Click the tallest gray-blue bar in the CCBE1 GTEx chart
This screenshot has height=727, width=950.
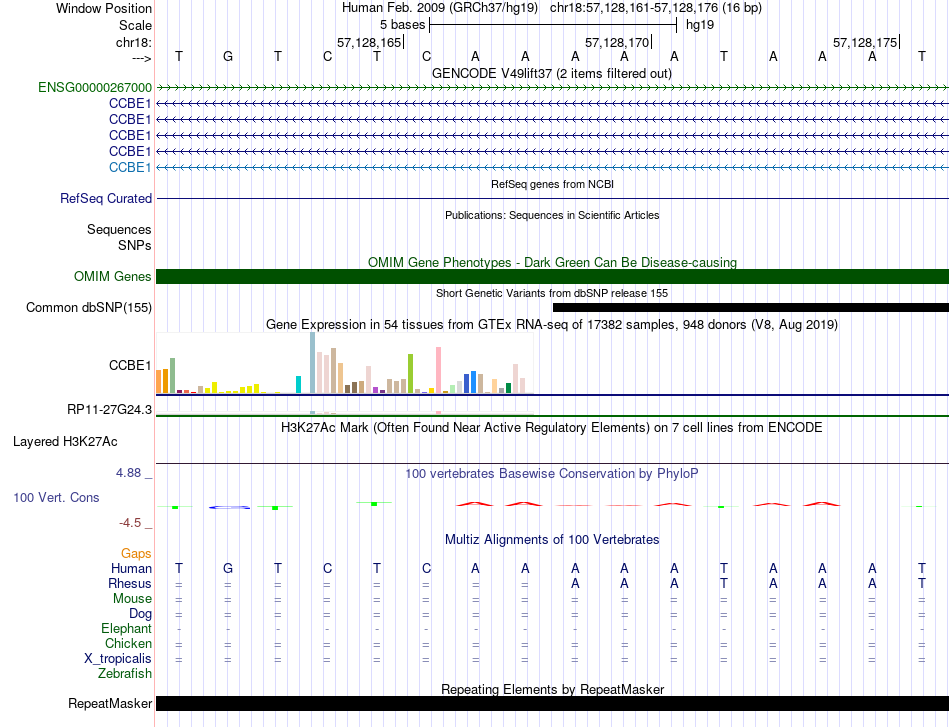tap(313, 363)
